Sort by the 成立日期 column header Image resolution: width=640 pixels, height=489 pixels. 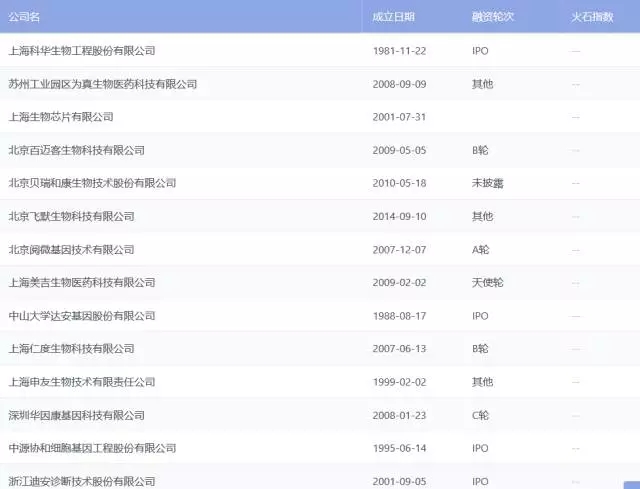(x=393, y=17)
